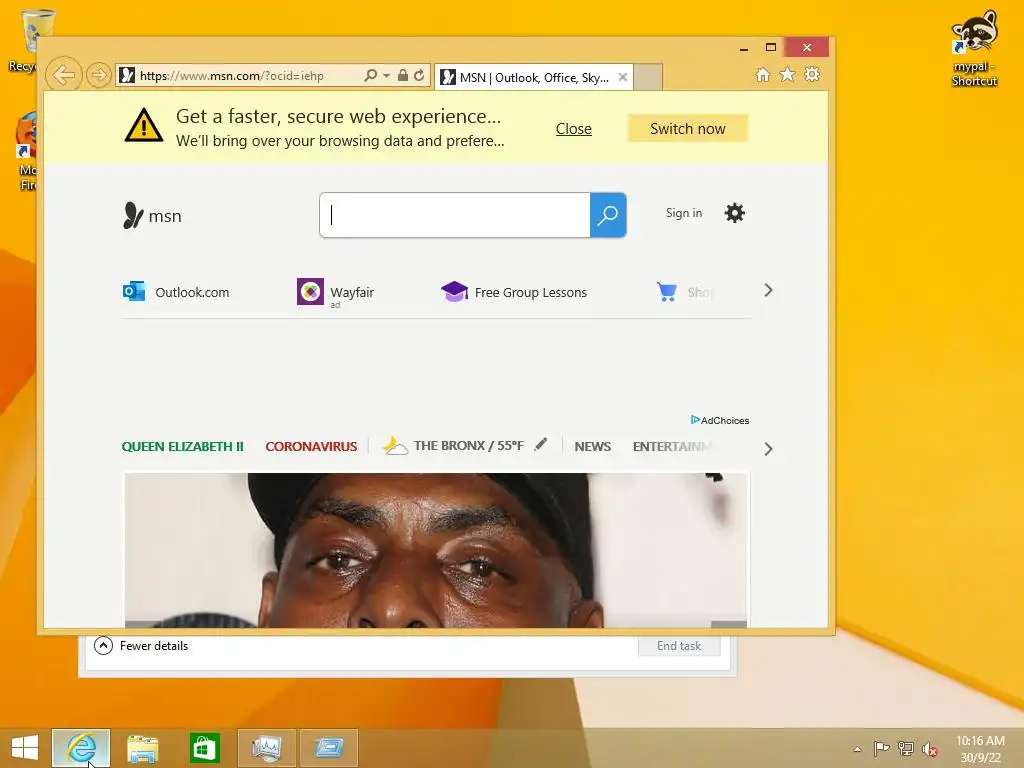Open the featured news story image
The image size is (1024, 768).
(x=436, y=550)
